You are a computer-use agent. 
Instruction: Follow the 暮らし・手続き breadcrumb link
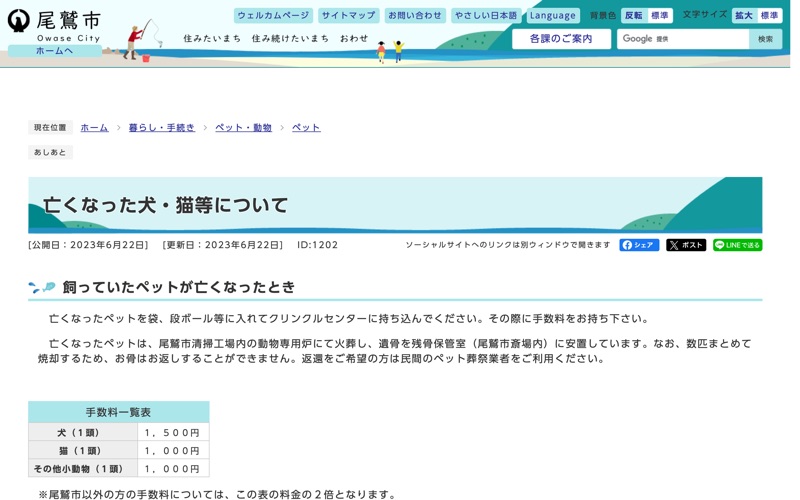162,128
